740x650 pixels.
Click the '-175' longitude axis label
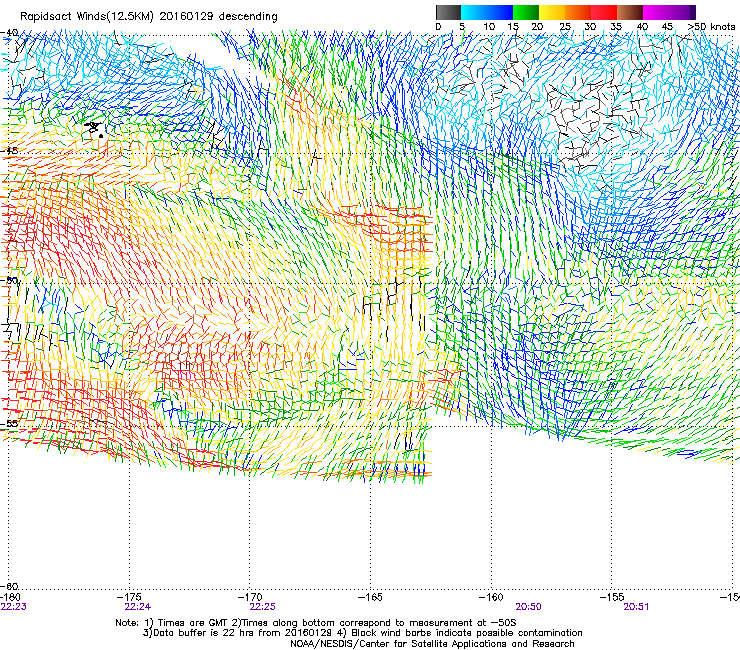(130, 598)
